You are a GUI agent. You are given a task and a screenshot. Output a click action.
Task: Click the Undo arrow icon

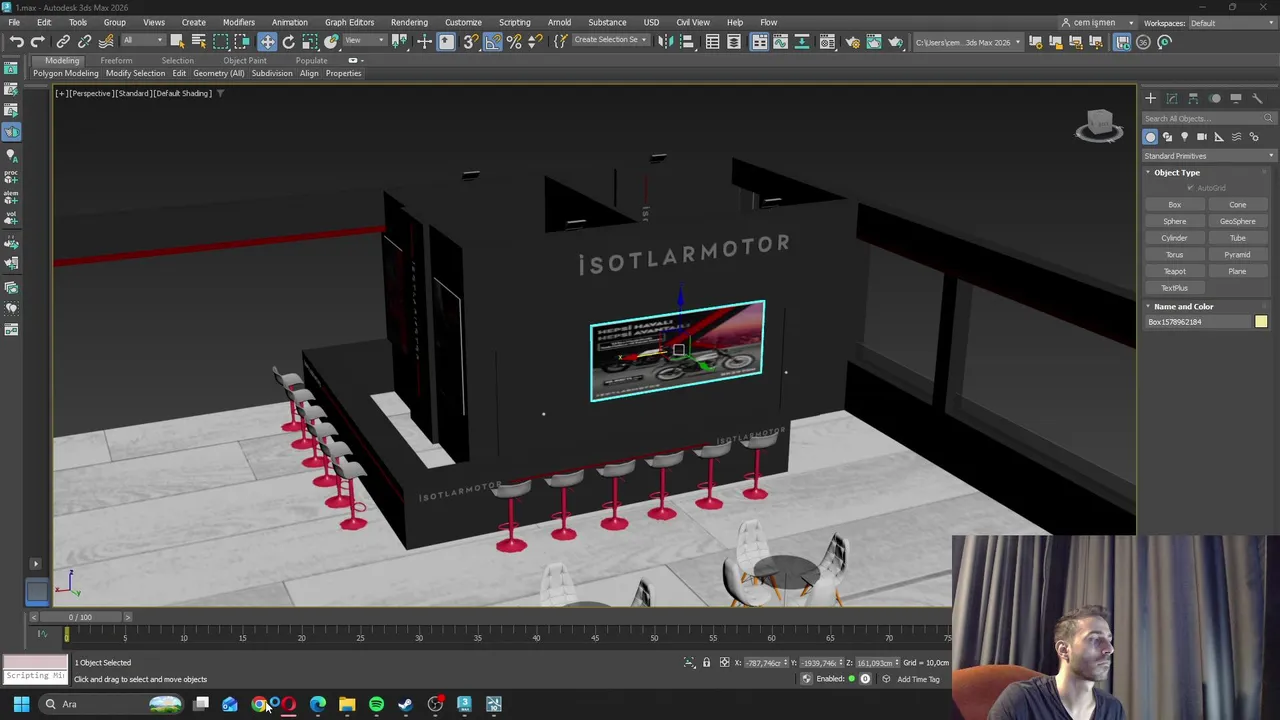pyautogui.click(x=16, y=41)
